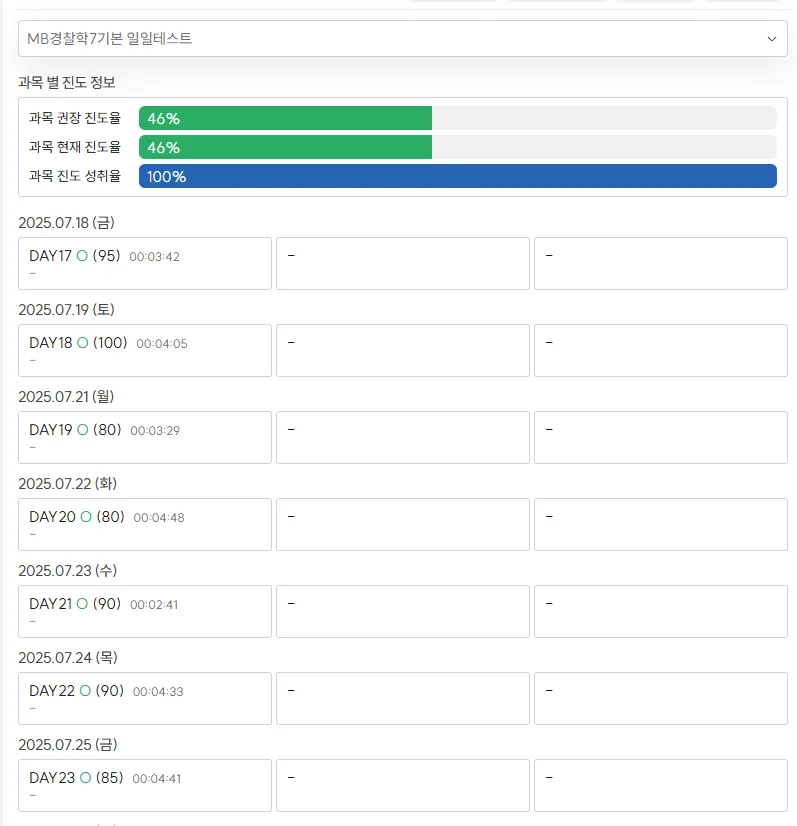
Task: Click the 2025.07.21 (월) date heading
Action: click(66, 397)
